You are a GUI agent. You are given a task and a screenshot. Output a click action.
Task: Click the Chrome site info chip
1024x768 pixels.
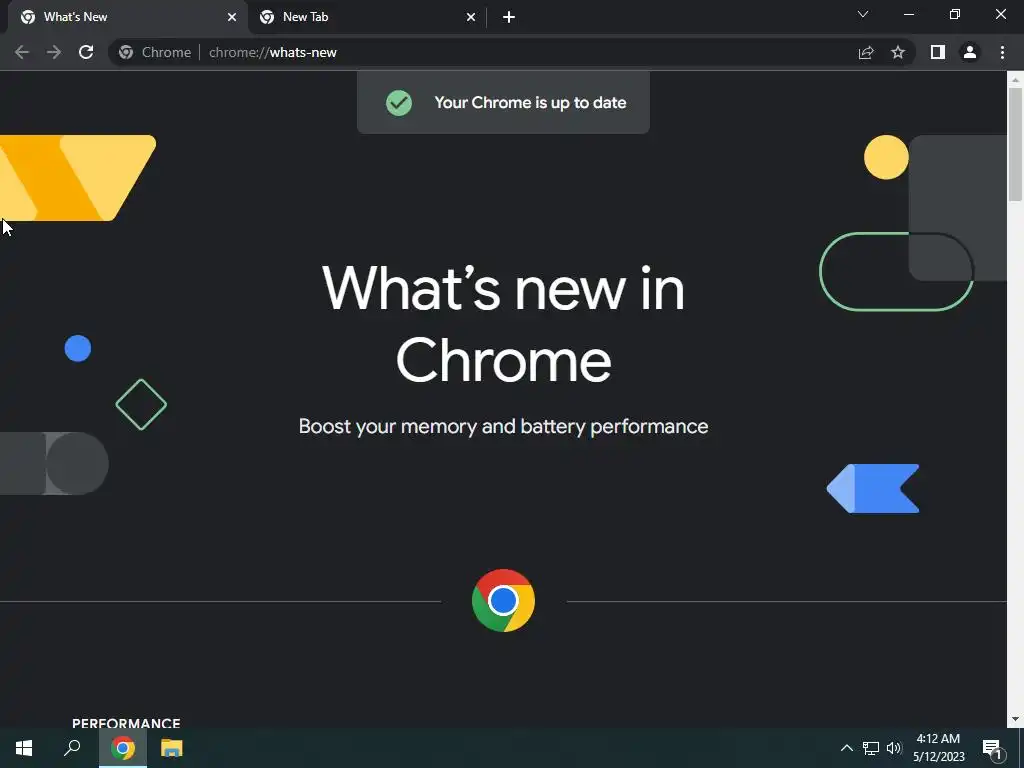[155, 52]
